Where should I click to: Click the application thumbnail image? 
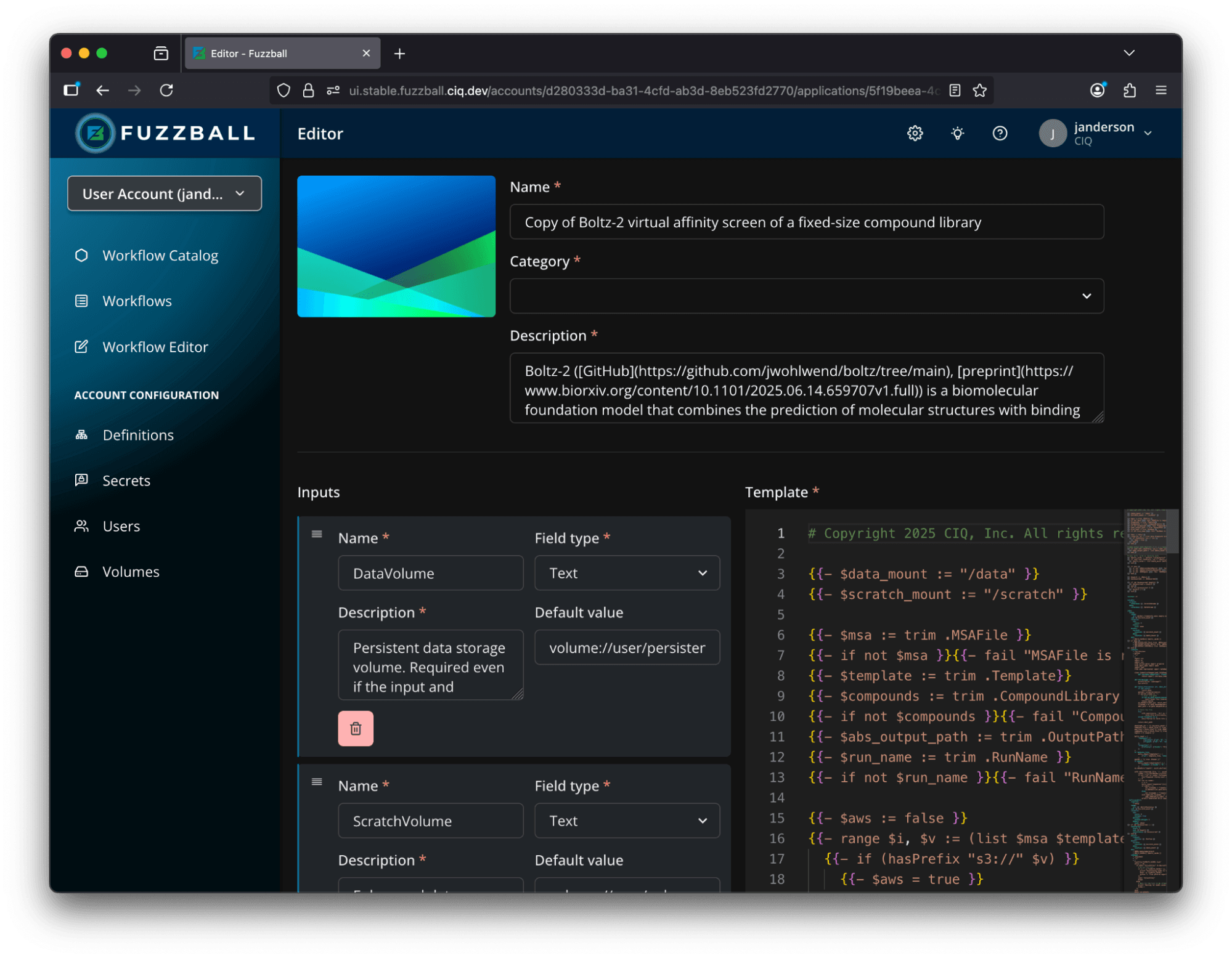point(396,246)
